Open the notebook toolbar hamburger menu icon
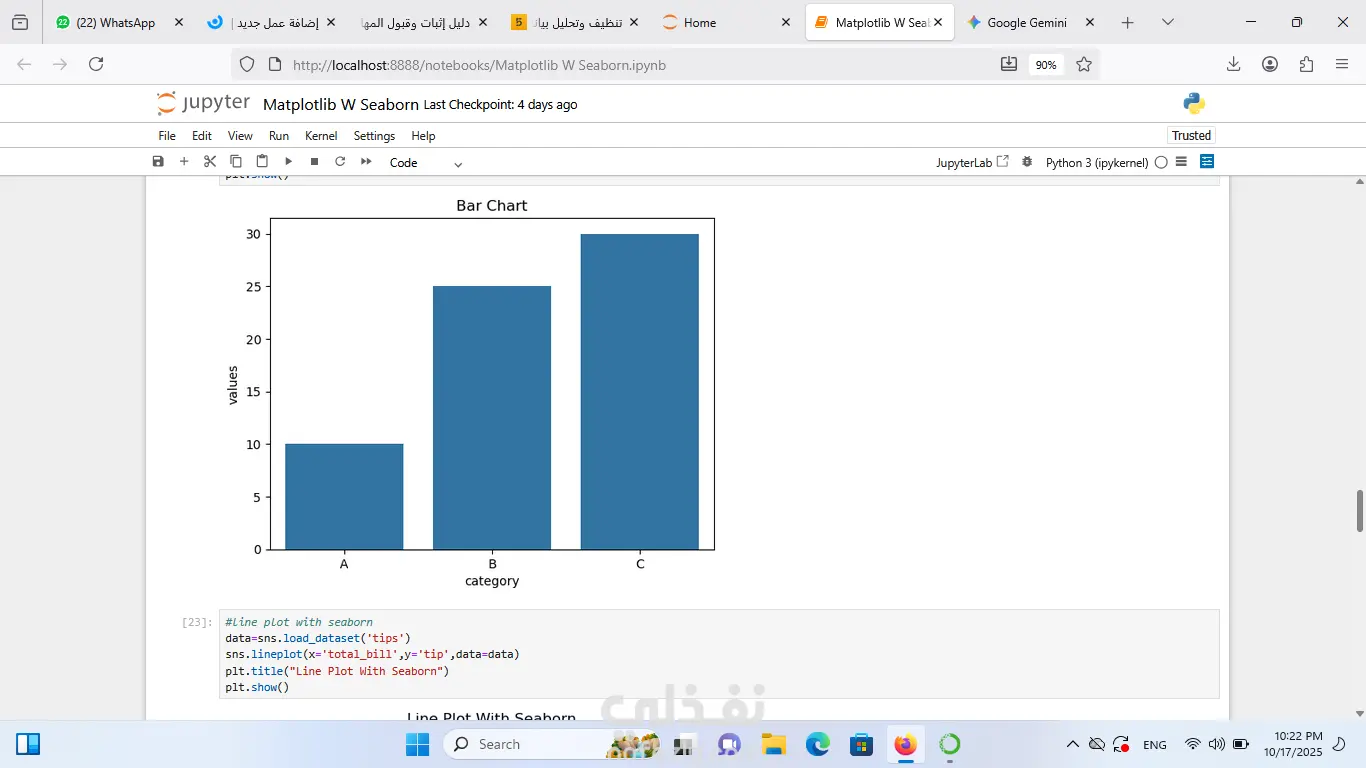 coord(1181,162)
